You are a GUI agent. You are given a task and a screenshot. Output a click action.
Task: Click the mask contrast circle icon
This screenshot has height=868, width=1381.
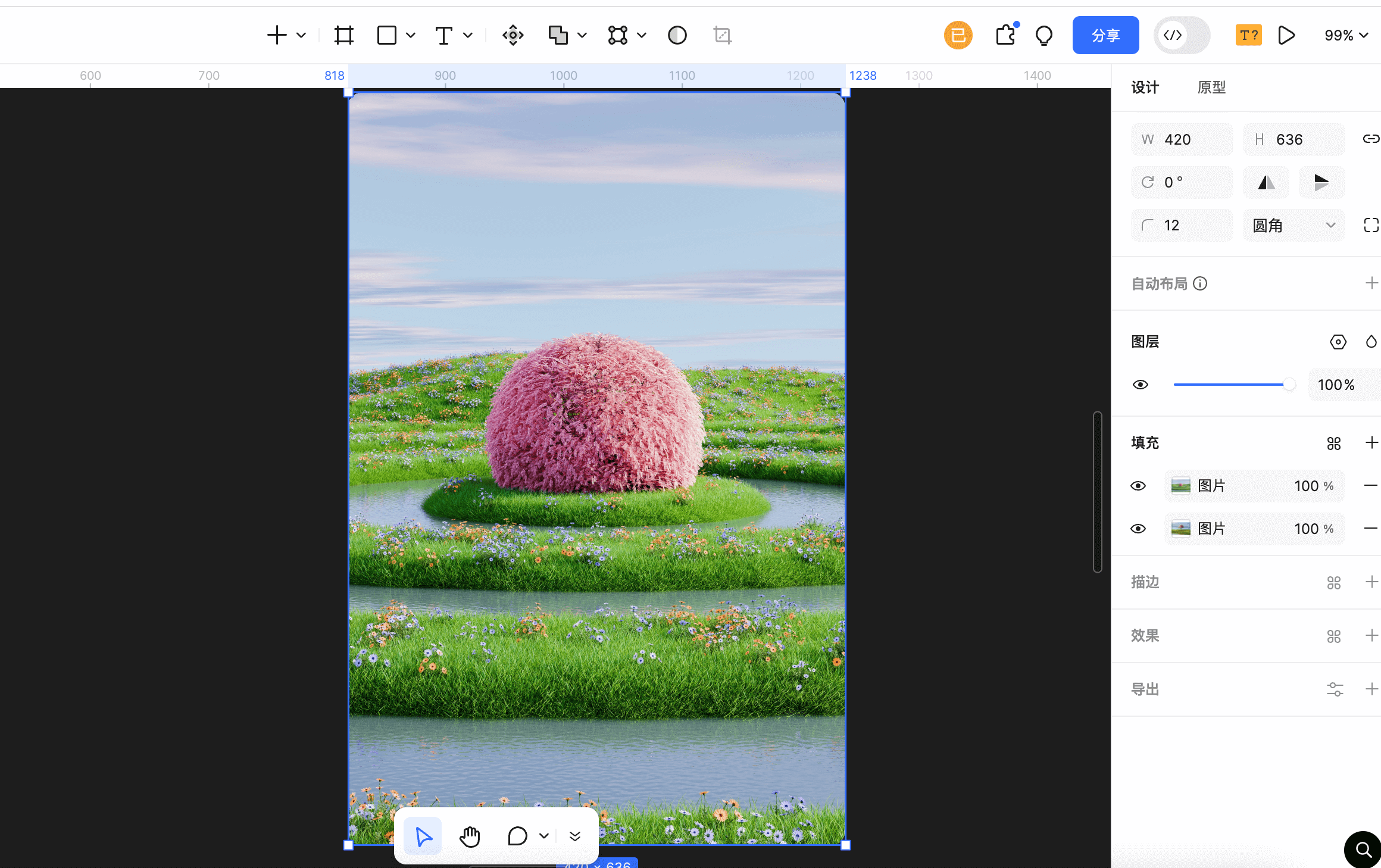(x=677, y=35)
